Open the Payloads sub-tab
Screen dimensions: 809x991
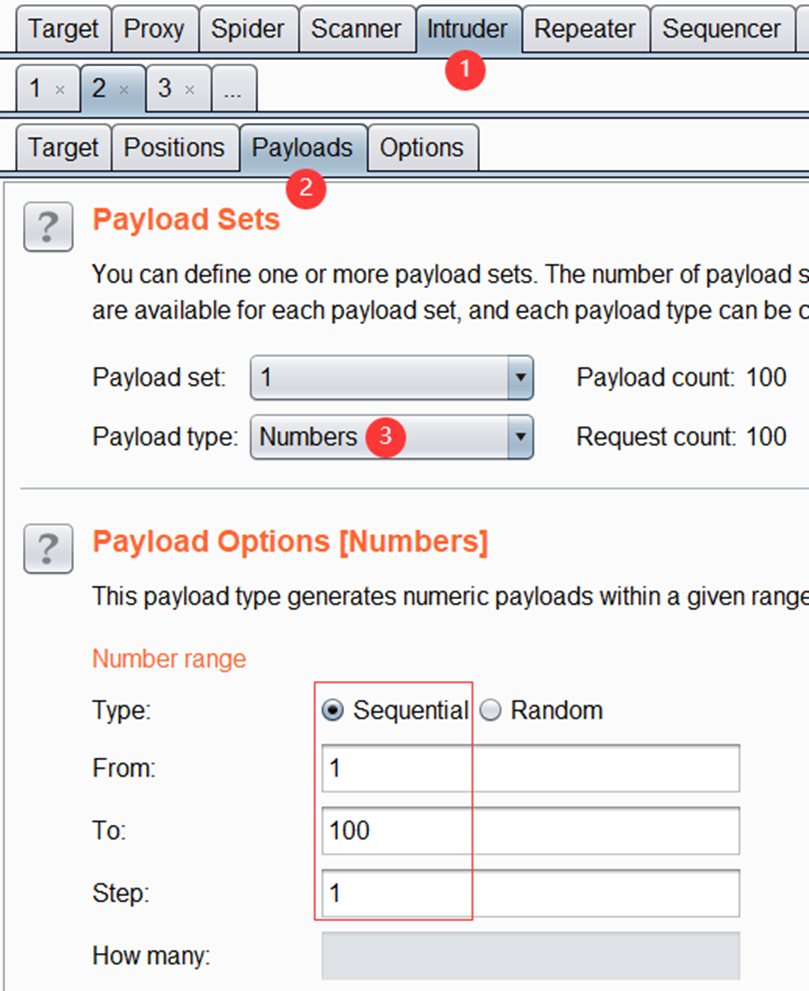coord(302,147)
